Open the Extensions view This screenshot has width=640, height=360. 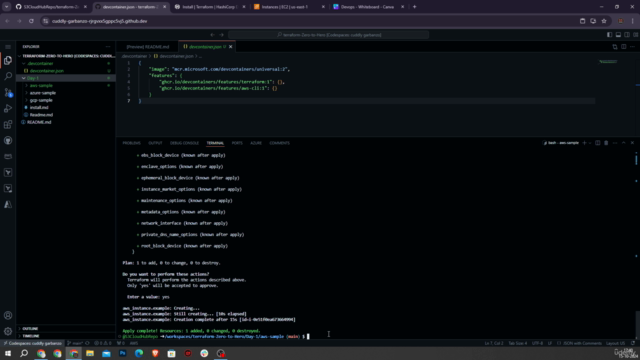pos(8,124)
